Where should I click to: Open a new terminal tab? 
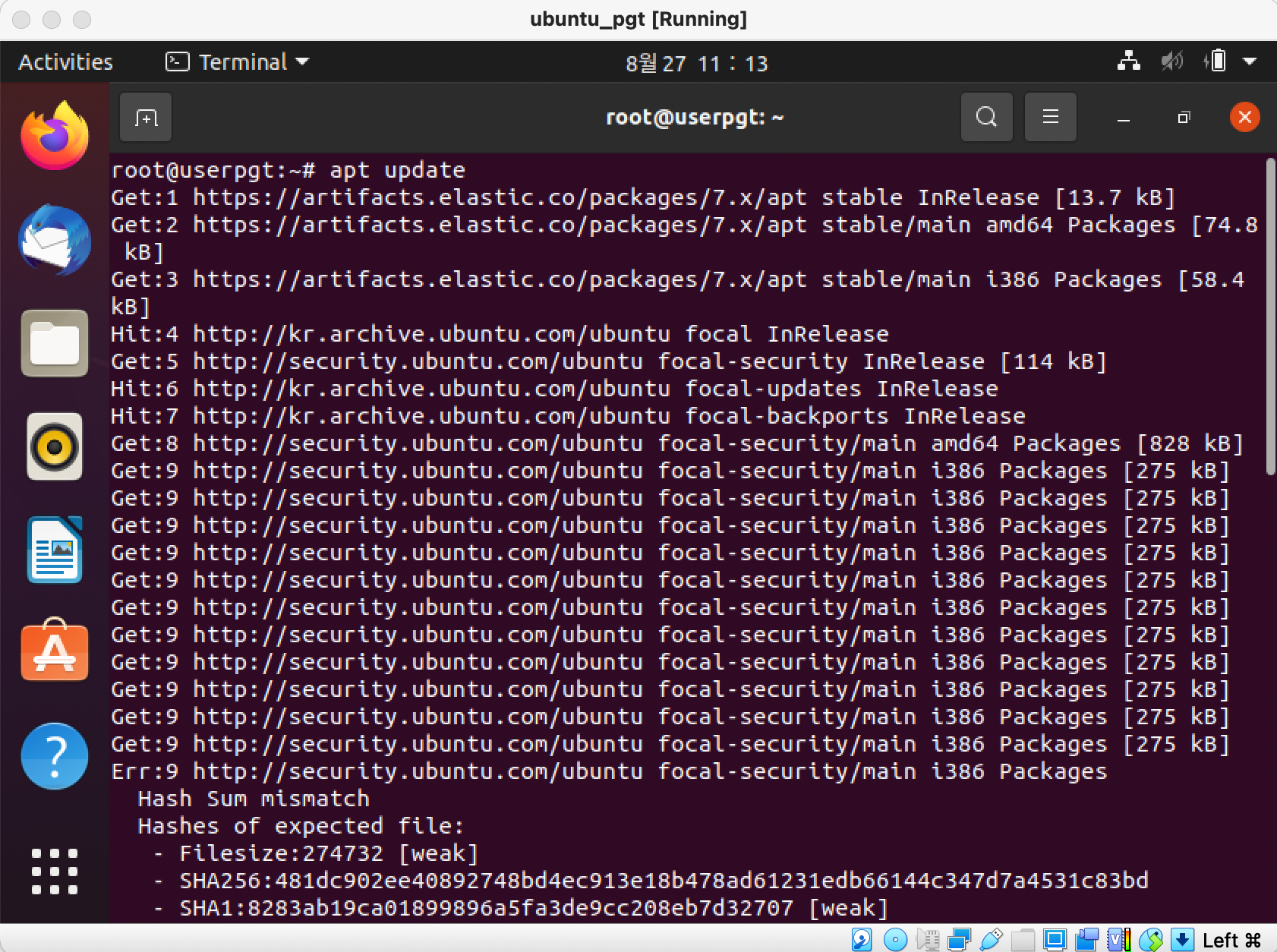point(146,117)
